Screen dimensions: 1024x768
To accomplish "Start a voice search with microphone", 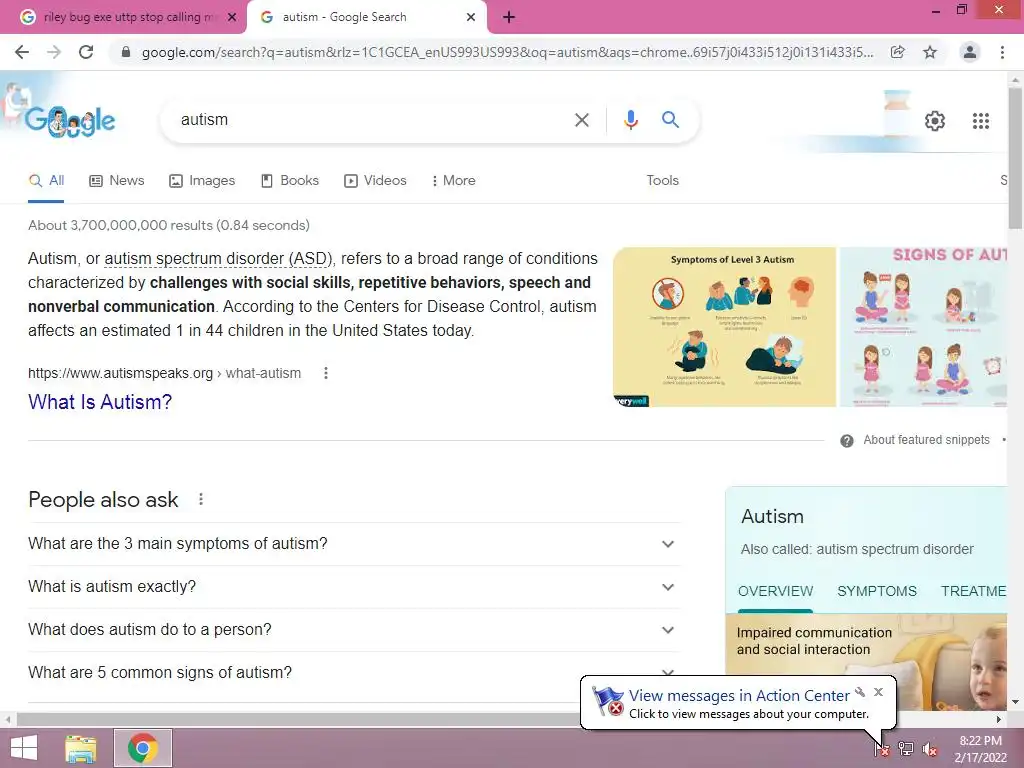I will pos(630,120).
